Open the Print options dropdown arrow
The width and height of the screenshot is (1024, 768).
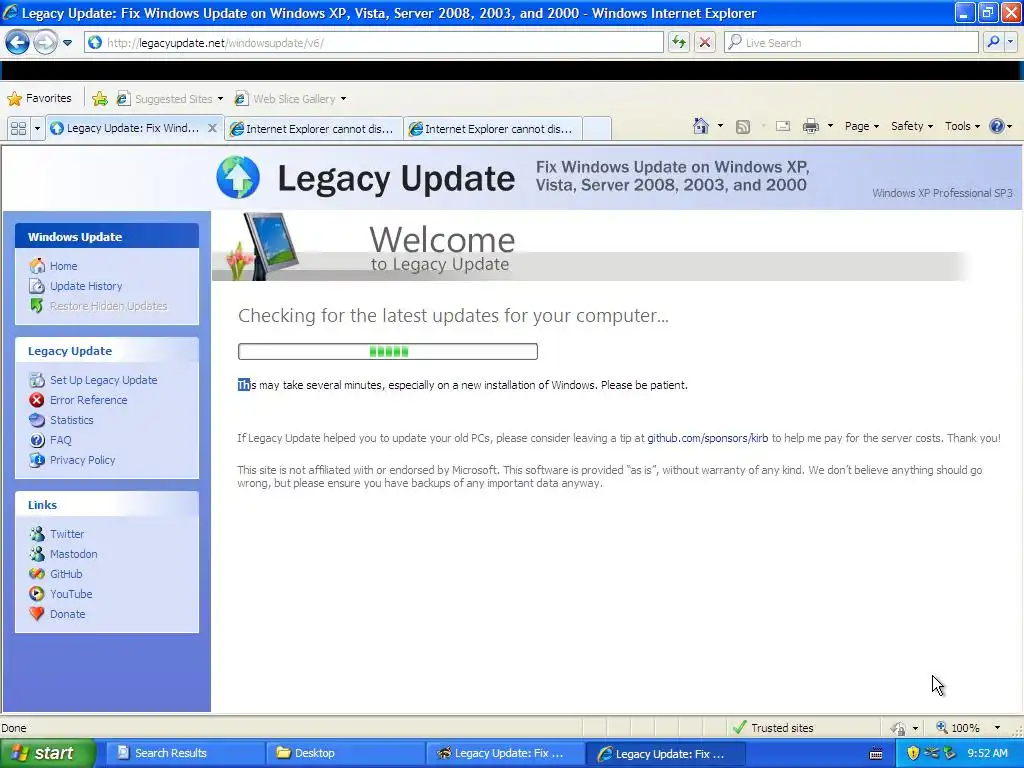pyautogui.click(x=830, y=126)
